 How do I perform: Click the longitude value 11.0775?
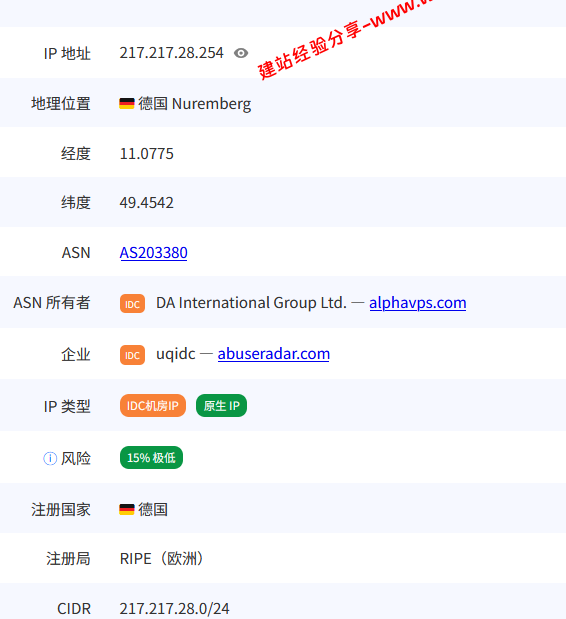[x=146, y=154]
